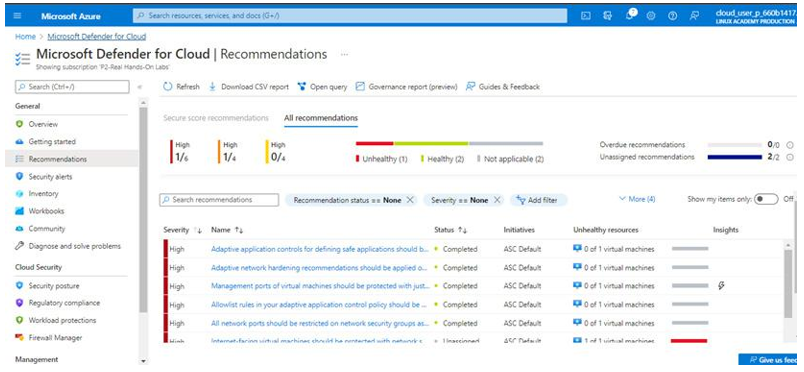
Task: Click Add filter button
Action: tap(538, 200)
